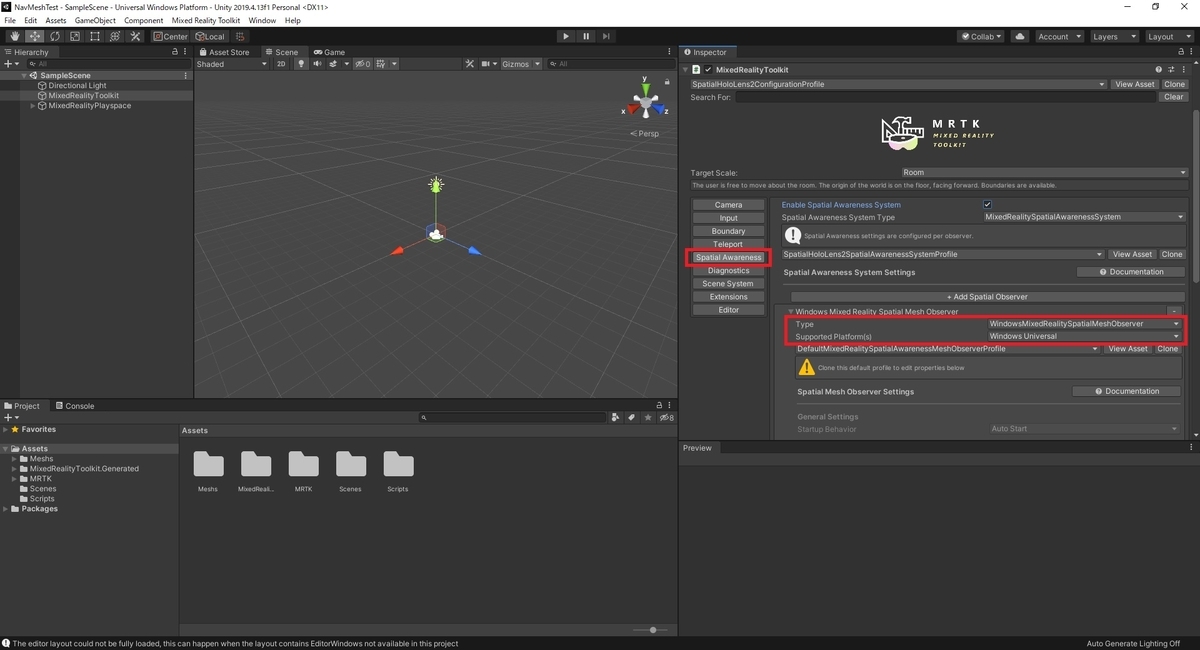1200x650 pixels.
Task: Select the Scale tool in the toolbar
Action: pyautogui.click(x=74, y=36)
